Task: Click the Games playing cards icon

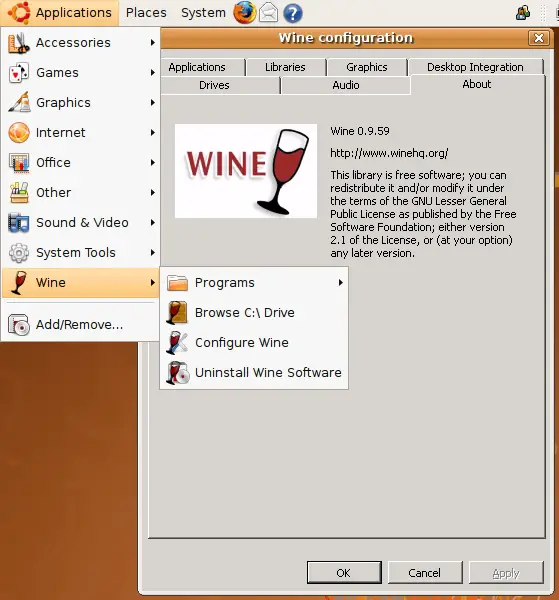Action: [x=18, y=73]
